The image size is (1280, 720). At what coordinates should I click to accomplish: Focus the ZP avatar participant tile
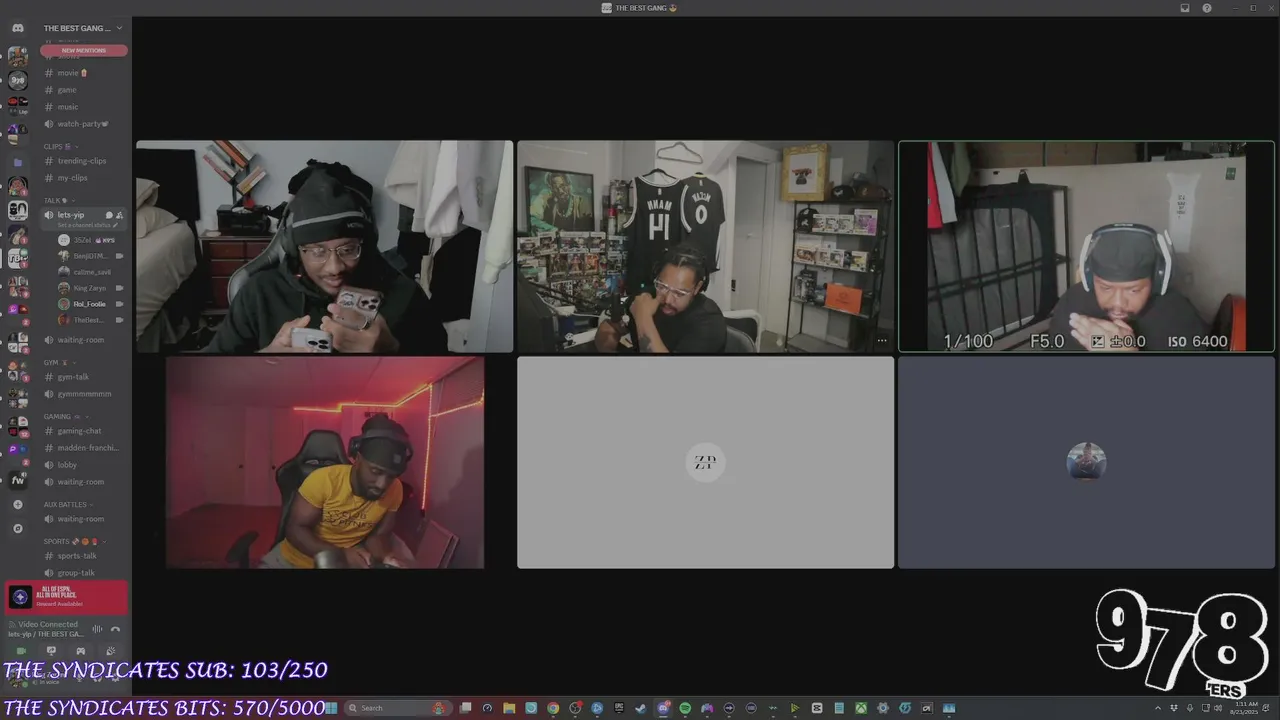point(705,462)
